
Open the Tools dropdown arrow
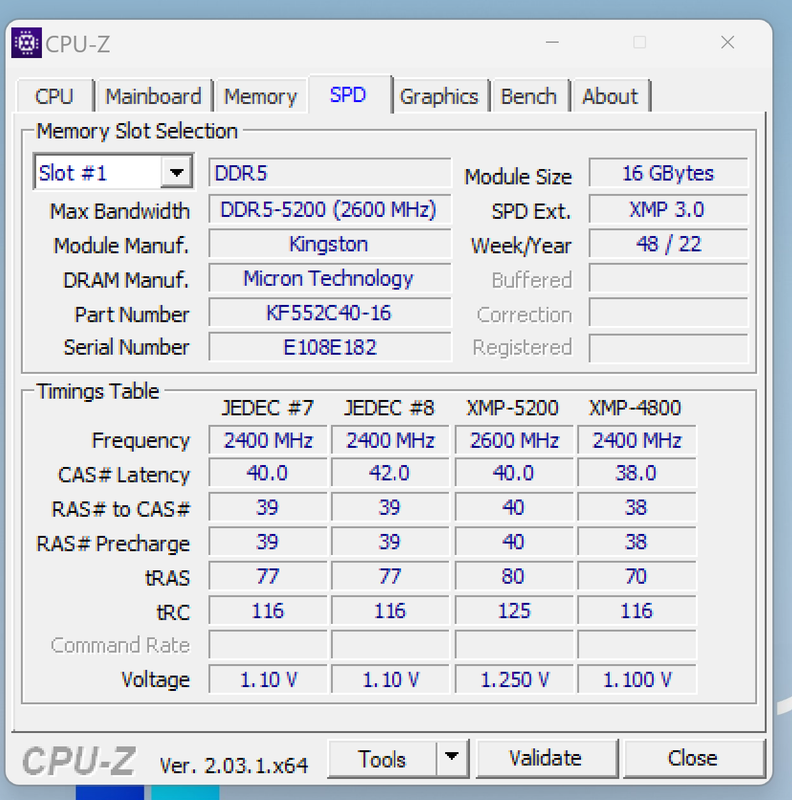(x=452, y=758)
